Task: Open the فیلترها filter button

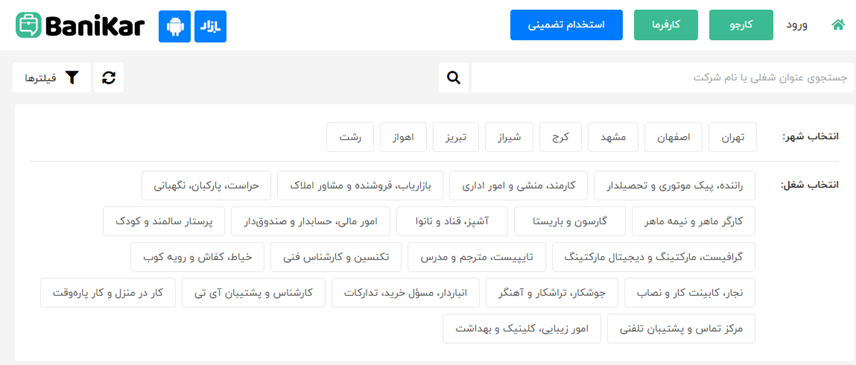Action: [52, 77]
